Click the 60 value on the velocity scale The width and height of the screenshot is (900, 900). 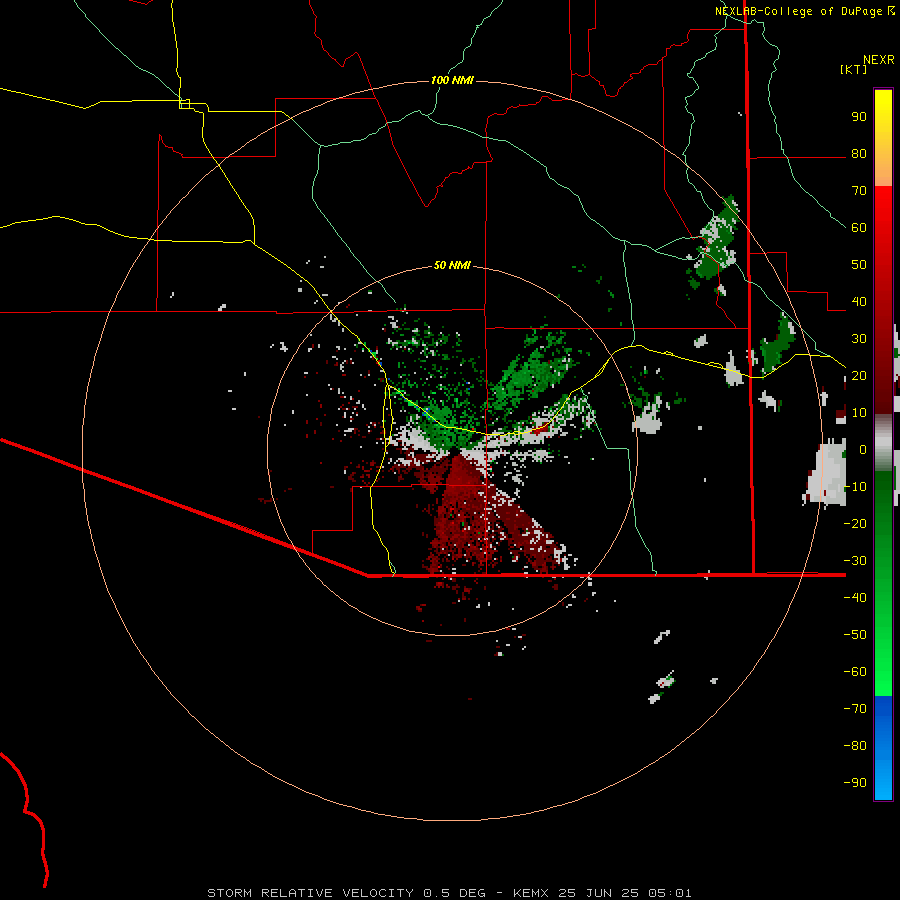coord(859,228)
